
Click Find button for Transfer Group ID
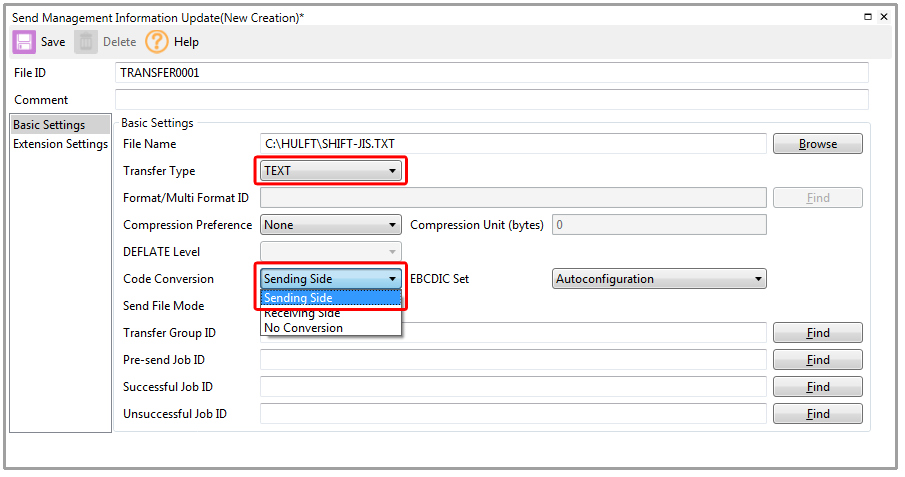pyautogui.click(x=817, y=333)
